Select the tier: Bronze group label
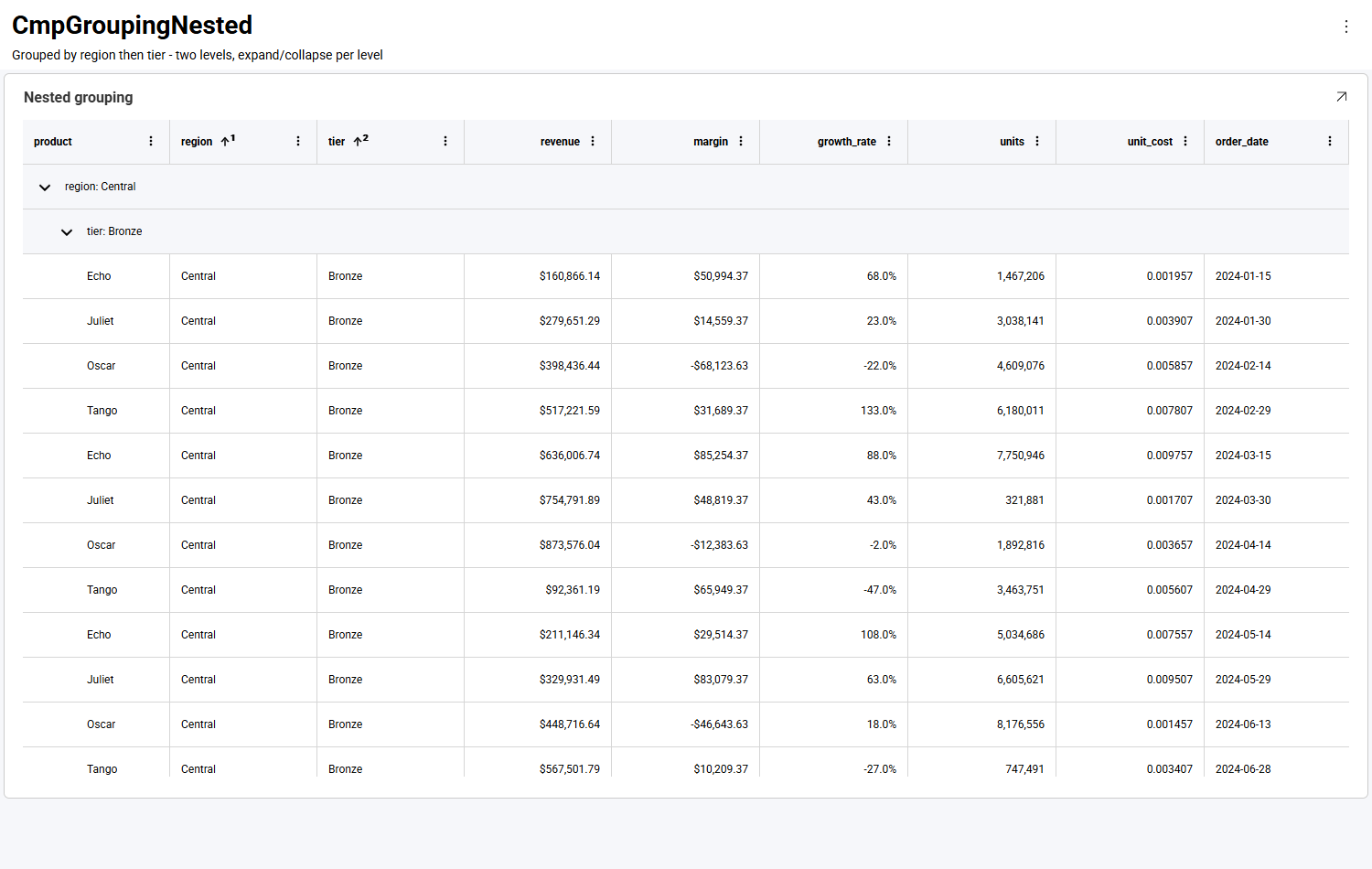The width and height of the screenshot is (1372, 869). click(114, 231)
